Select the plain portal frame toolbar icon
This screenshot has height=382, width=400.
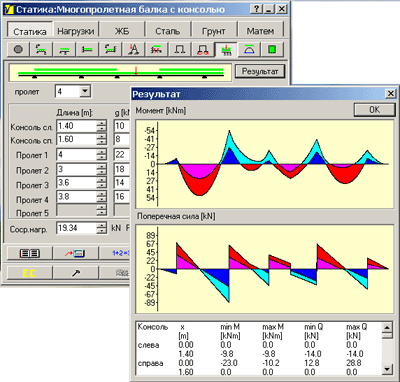[x=180, y=50]
